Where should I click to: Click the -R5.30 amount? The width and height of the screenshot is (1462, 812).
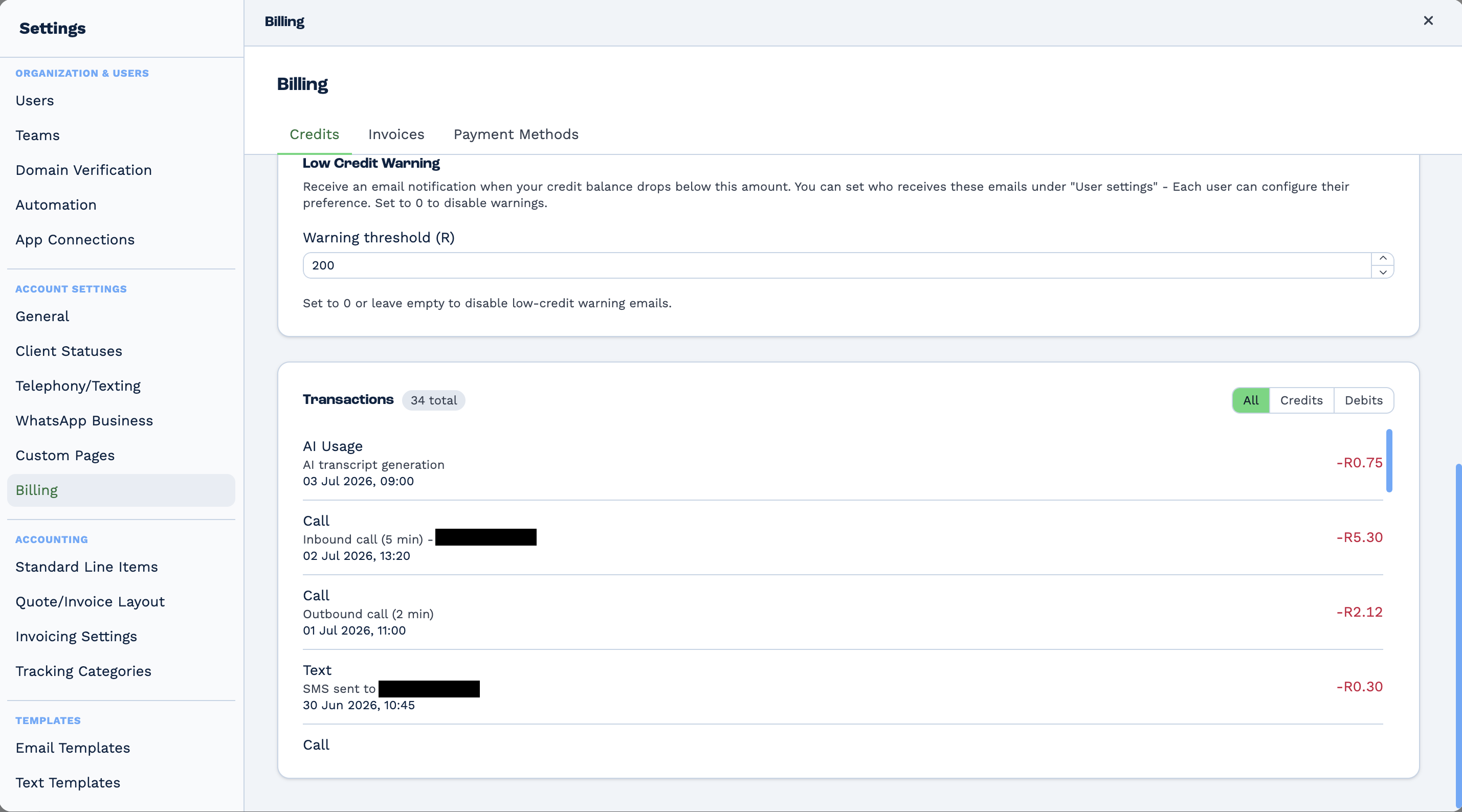point(1359,537)
